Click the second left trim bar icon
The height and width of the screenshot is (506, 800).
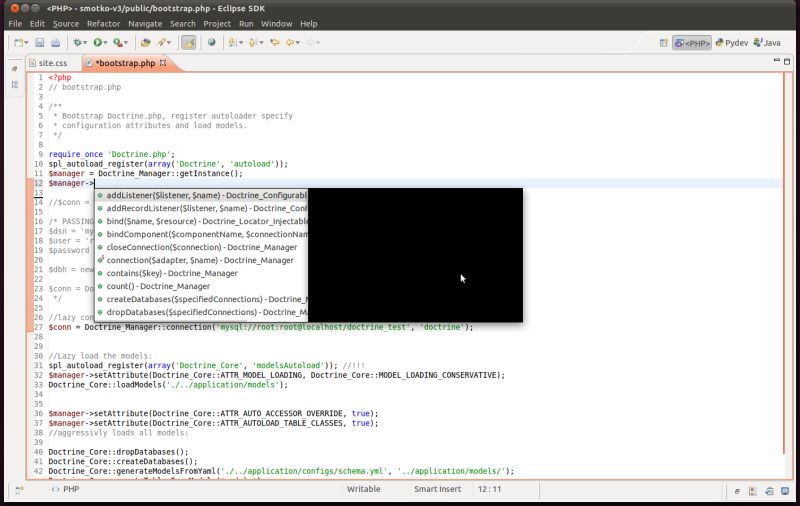tap(15, 85)
